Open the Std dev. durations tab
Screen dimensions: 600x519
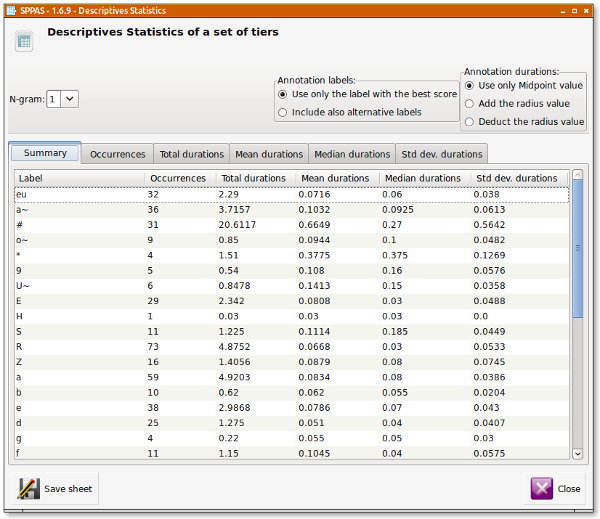pos(442,154)
